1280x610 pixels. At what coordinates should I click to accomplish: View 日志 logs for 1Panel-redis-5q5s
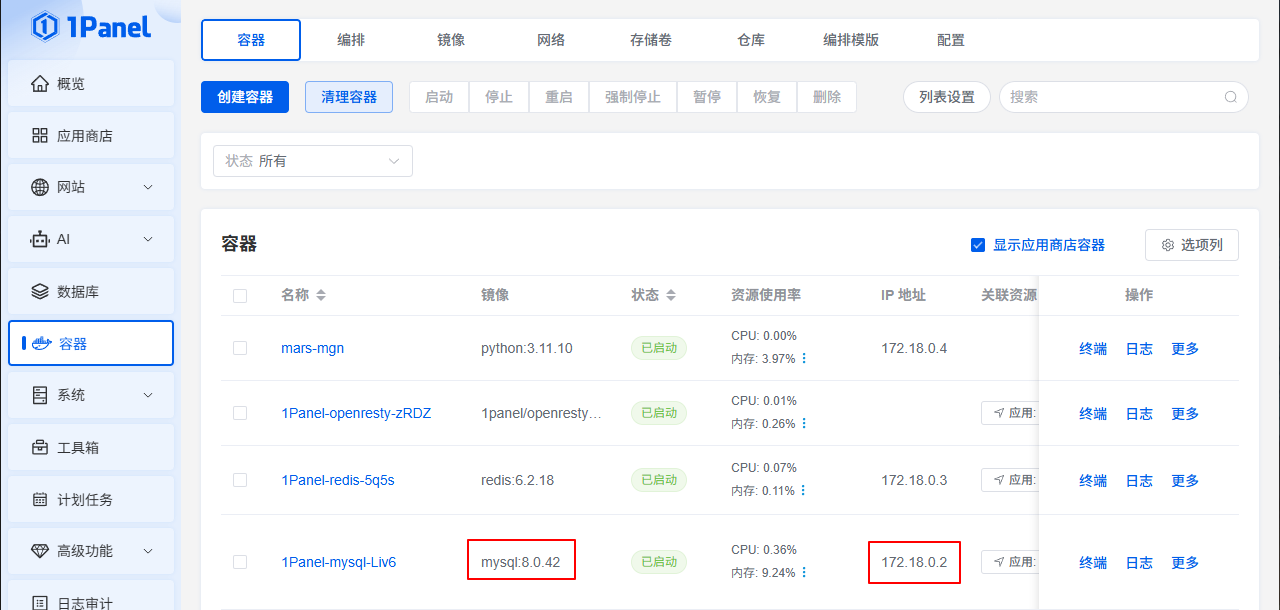point(1139,480)
